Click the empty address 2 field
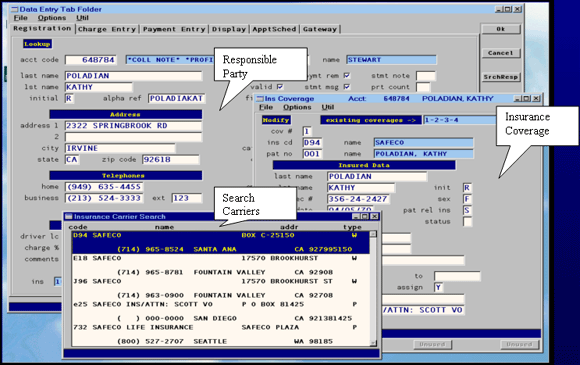Image resolution: width=580 pixels, height=365 pixels. (133, 137)
